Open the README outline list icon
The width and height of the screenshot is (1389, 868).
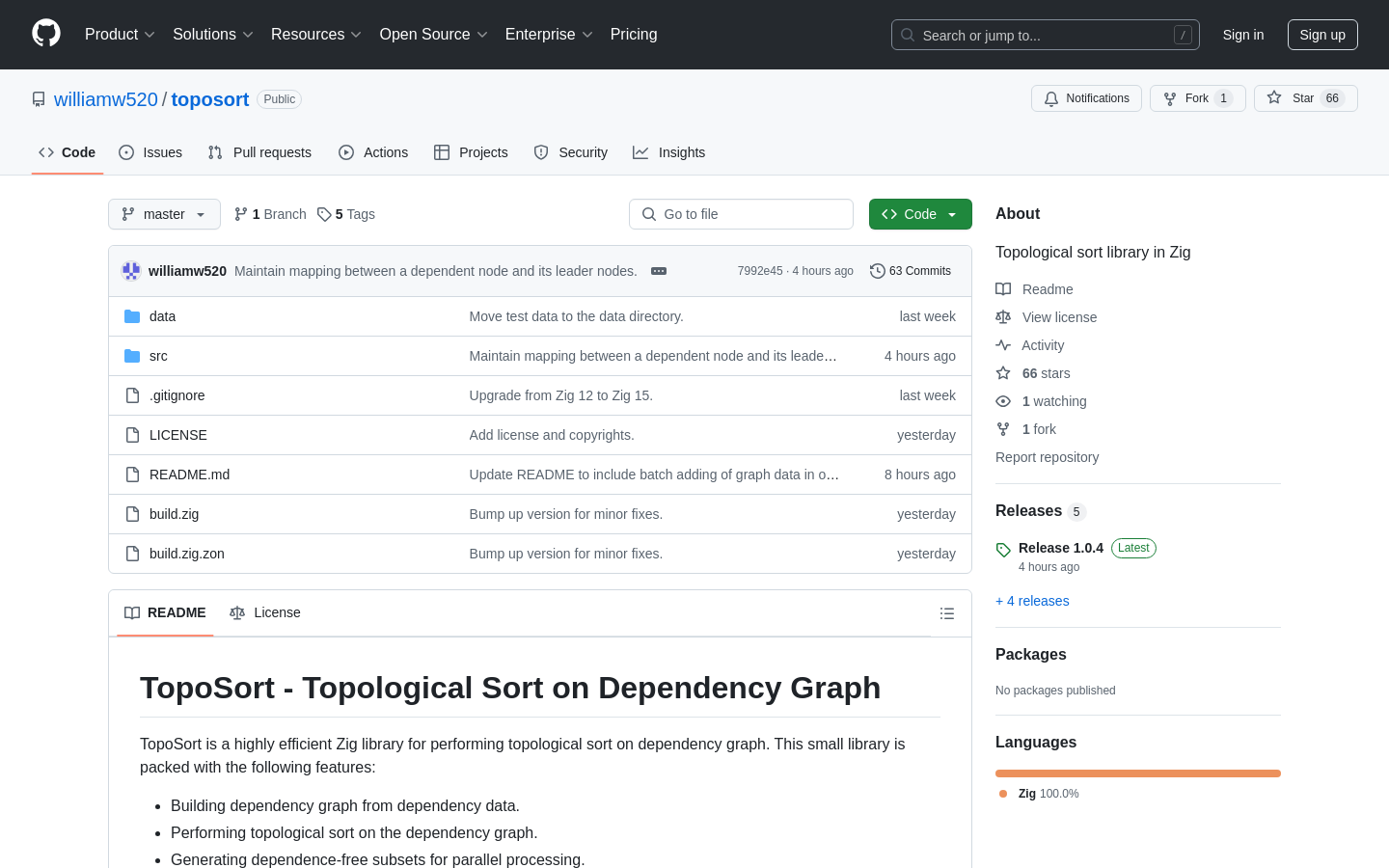(947, 613)
